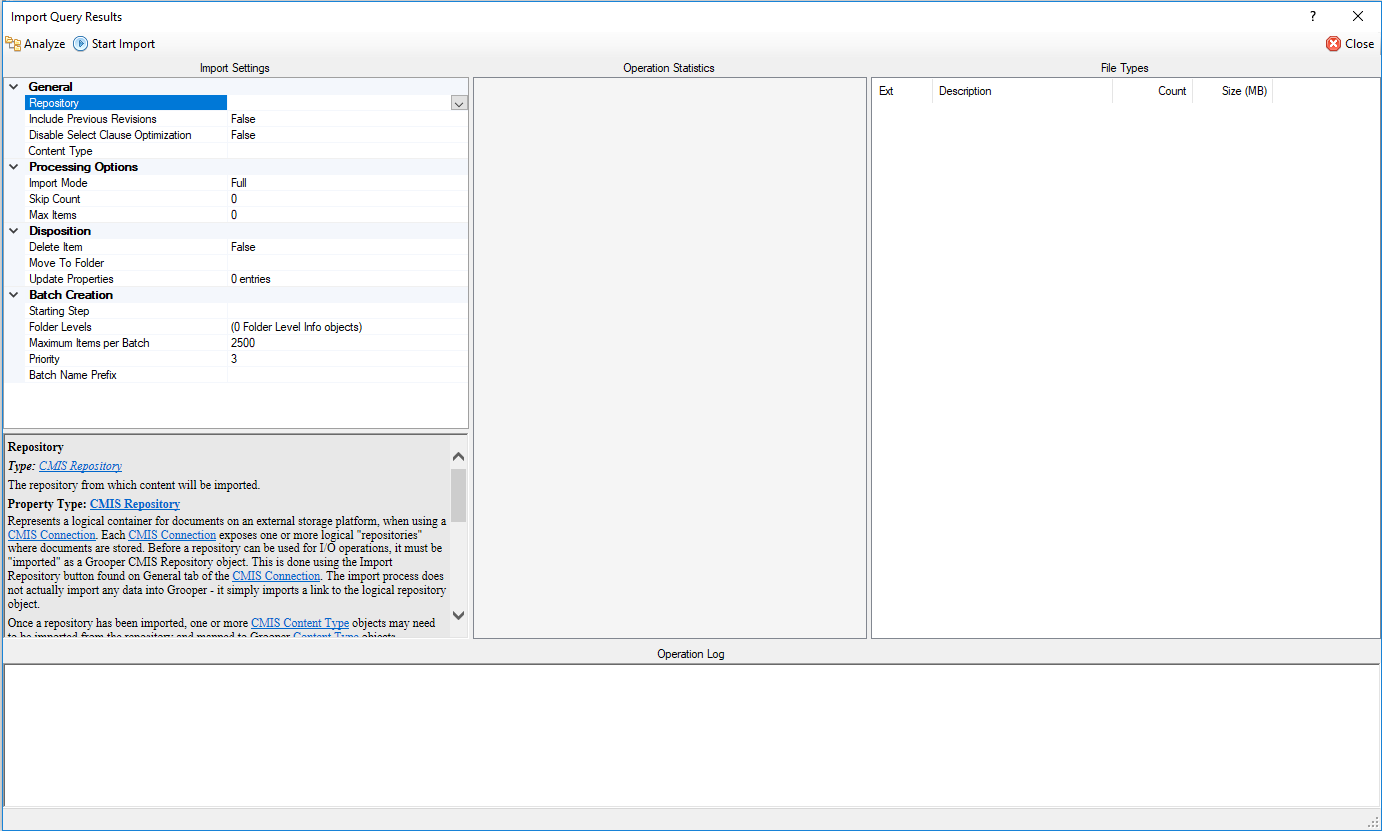
Task: Select the Batch Name Prefix property
Action: 246,375
